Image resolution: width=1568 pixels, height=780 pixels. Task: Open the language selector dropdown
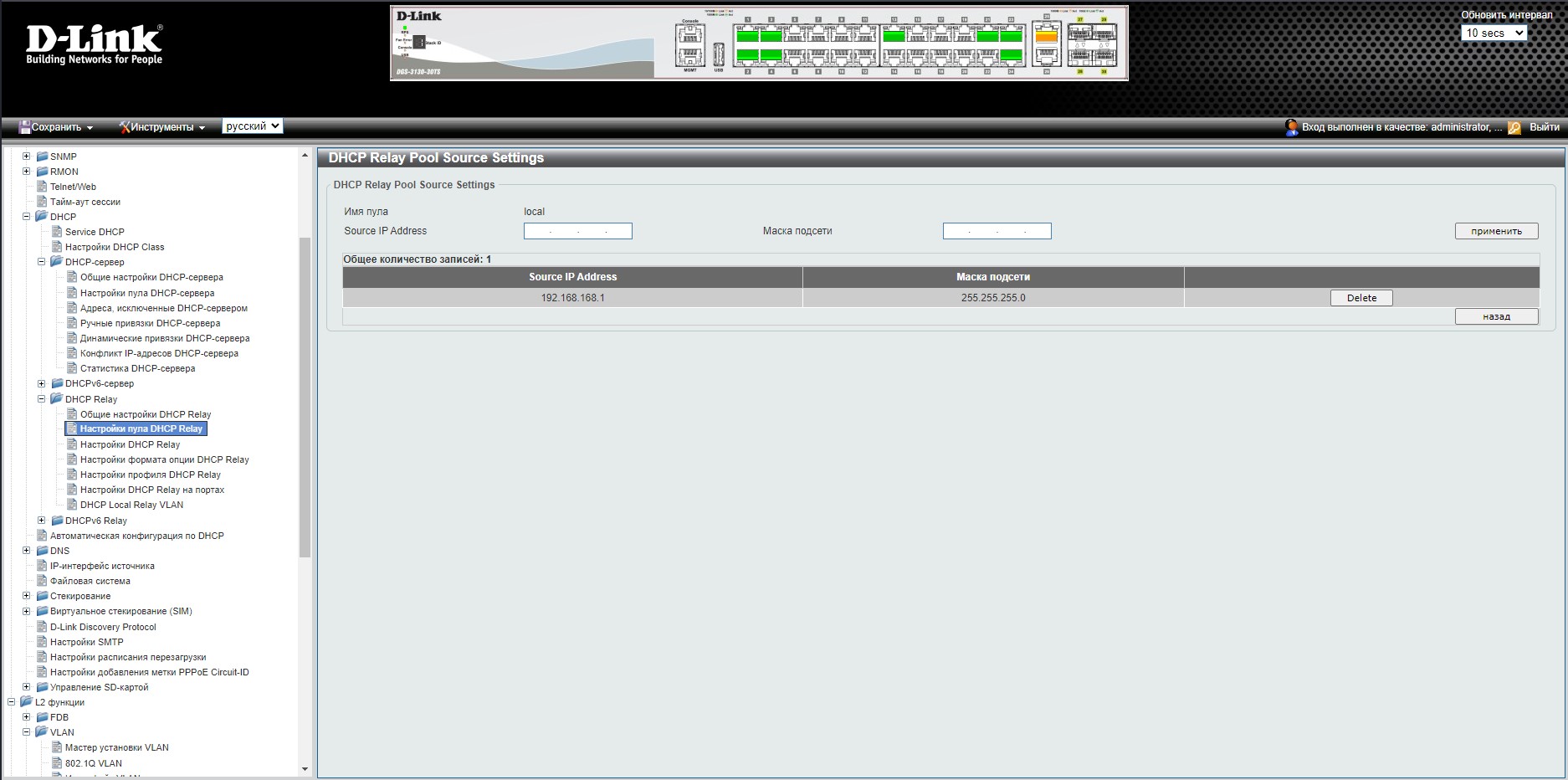(253, 126)
